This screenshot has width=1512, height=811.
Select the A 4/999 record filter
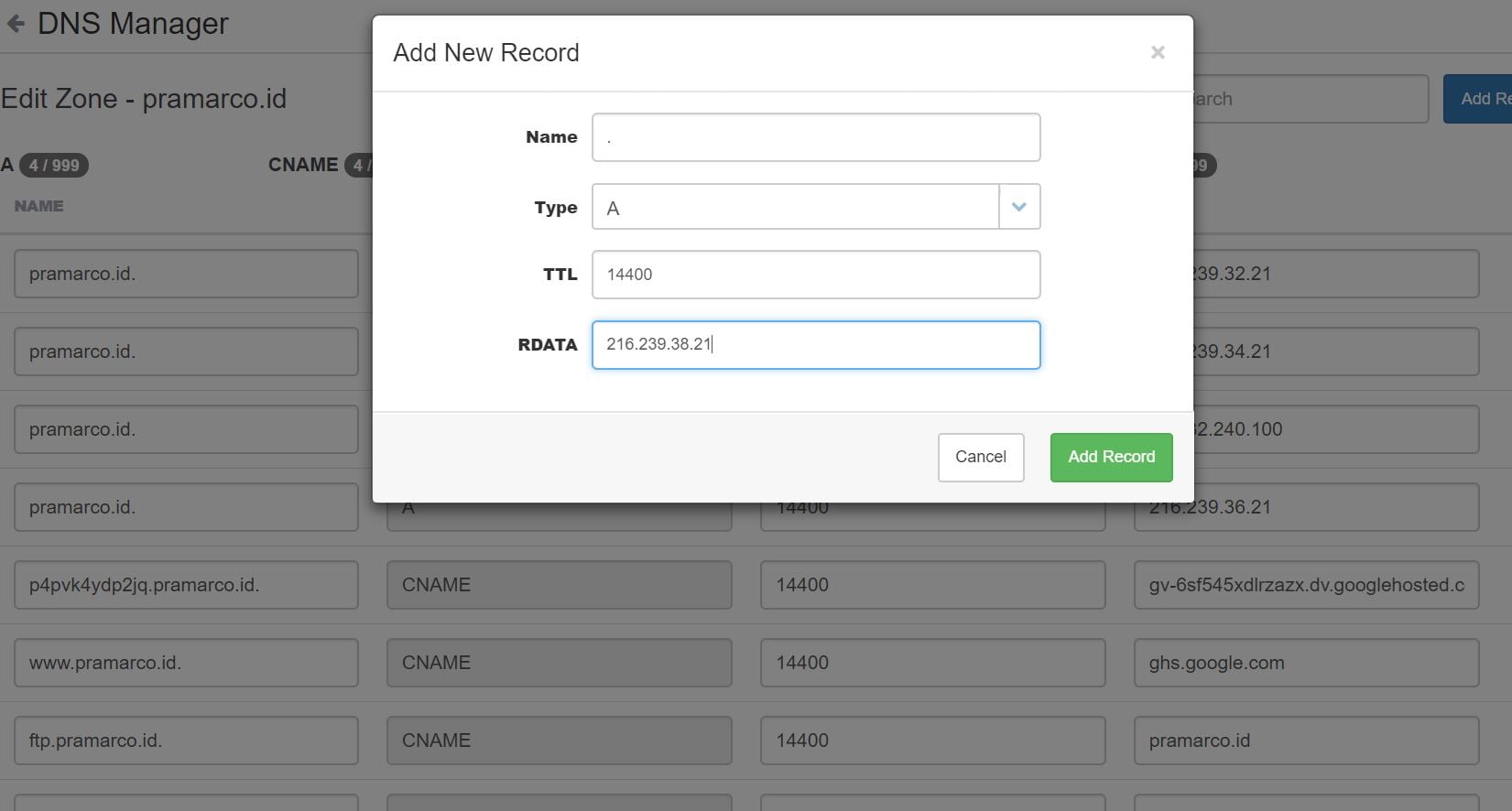[x=46, y=165]
